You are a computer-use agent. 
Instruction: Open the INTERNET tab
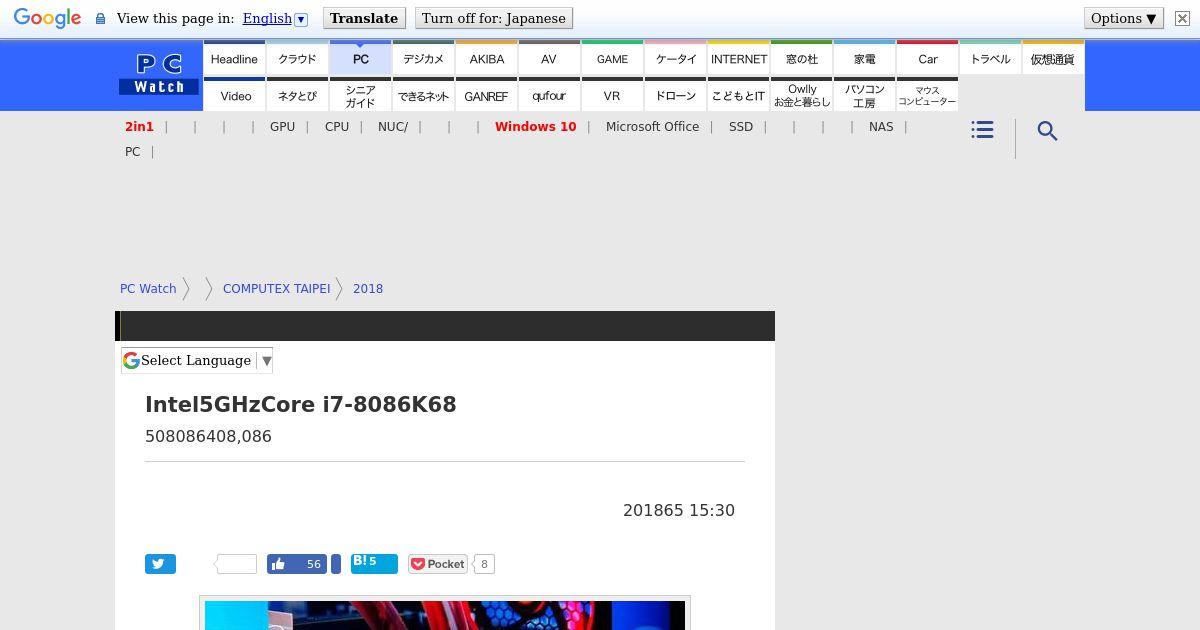pos(739,58)
